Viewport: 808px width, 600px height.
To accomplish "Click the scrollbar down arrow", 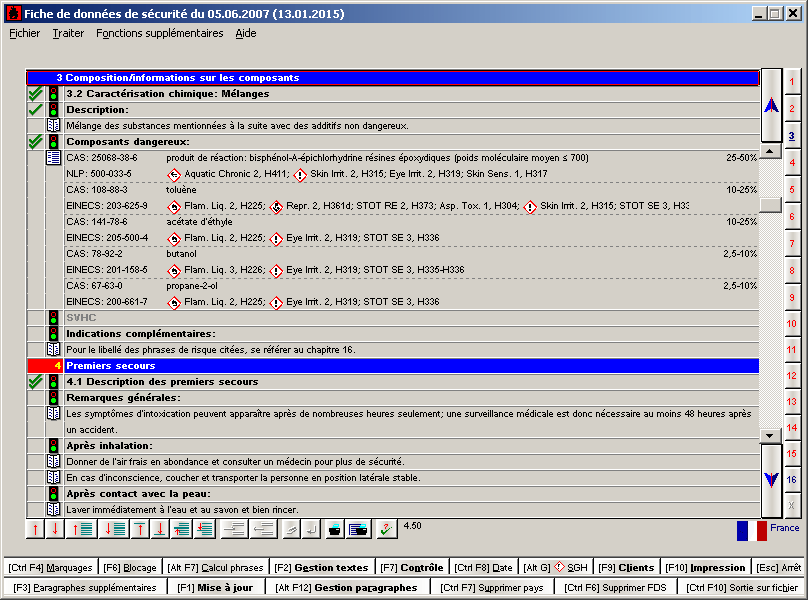I will (769, 436).
